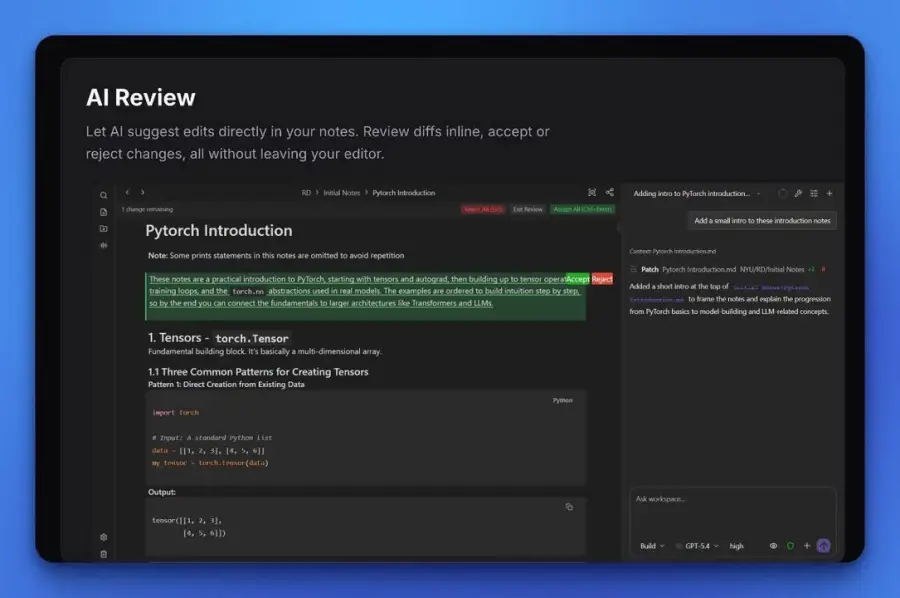Click the '1 change remaining' status text
Screen dimensions: 900x598
[x=147, y=209]
